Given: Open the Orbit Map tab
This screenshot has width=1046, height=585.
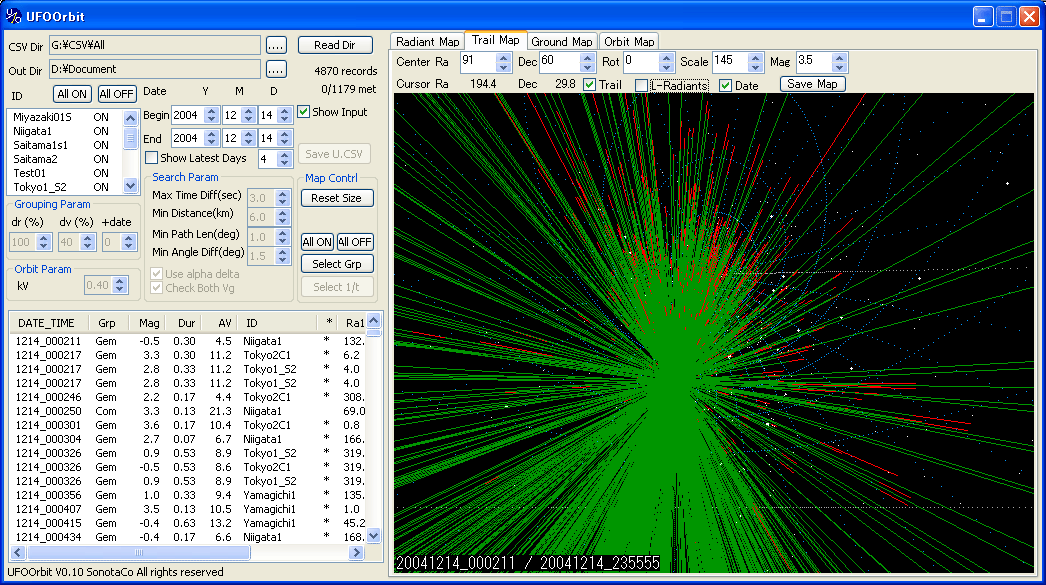Looking at the screenshot, I should click(x=629, y=42).
